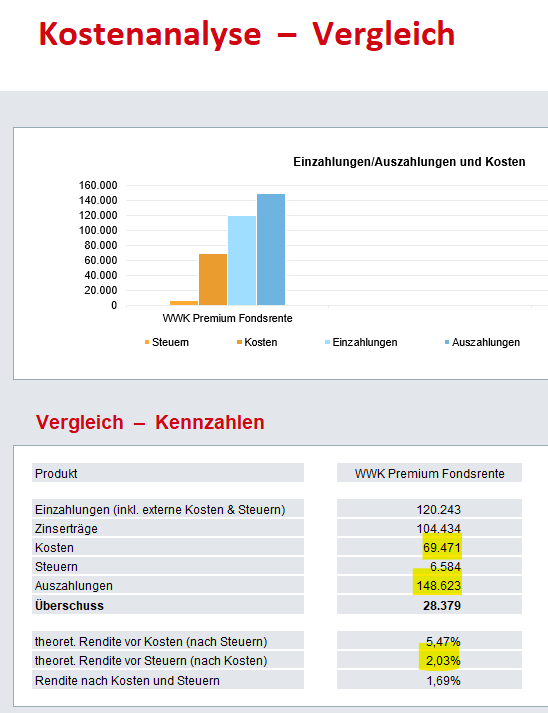The width and height of the screenshot is (548, 713).
Task: Click the highlighted value 148.623
Action: pyautogui.click(x=438, y=586)
